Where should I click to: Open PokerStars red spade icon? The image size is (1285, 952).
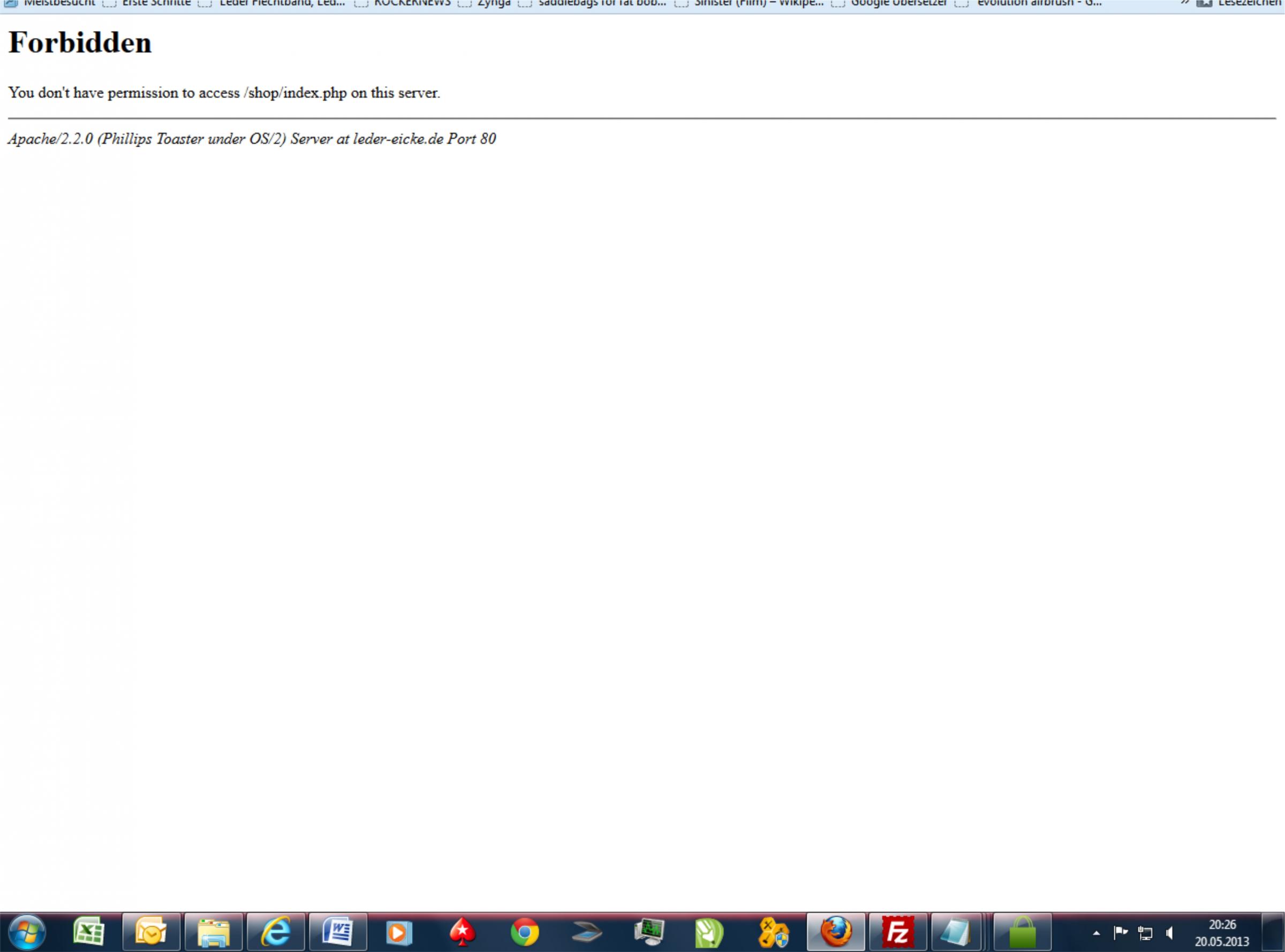click(x=462, y=932)
